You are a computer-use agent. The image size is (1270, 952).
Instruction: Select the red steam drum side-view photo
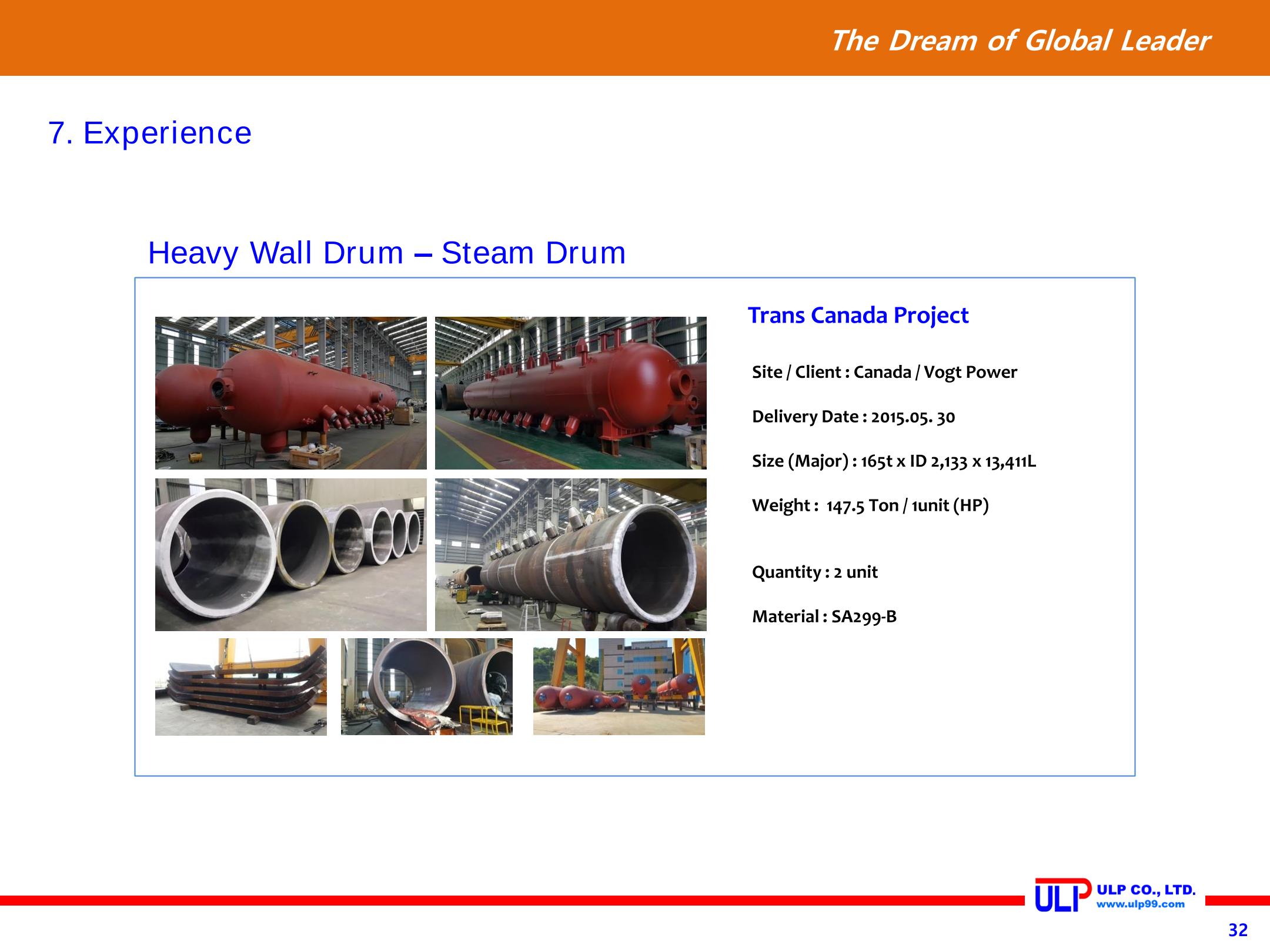[x=291, y=393]
